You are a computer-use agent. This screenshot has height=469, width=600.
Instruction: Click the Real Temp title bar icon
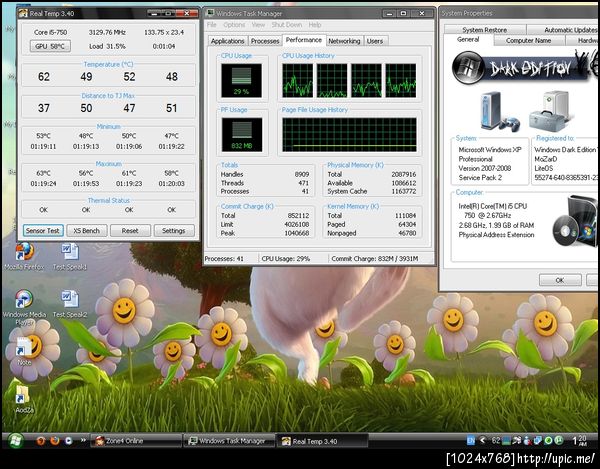[23, 13]
